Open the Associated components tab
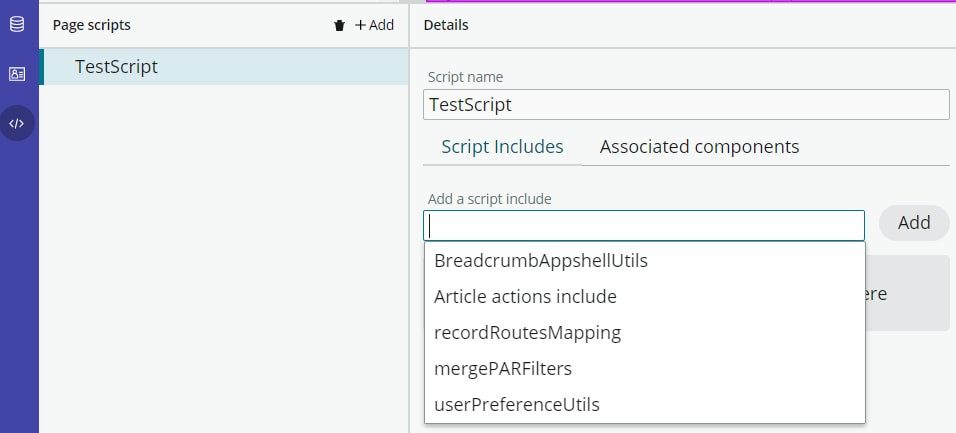 (x=699, y=147)
